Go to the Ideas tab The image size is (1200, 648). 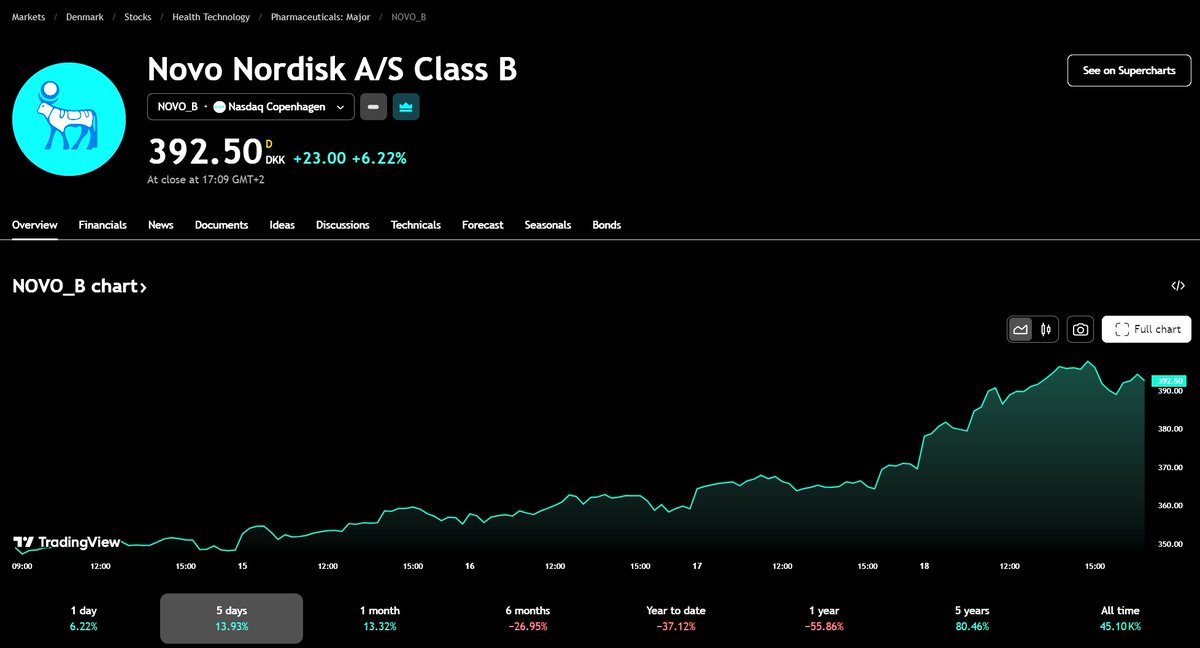pos(282,225)
